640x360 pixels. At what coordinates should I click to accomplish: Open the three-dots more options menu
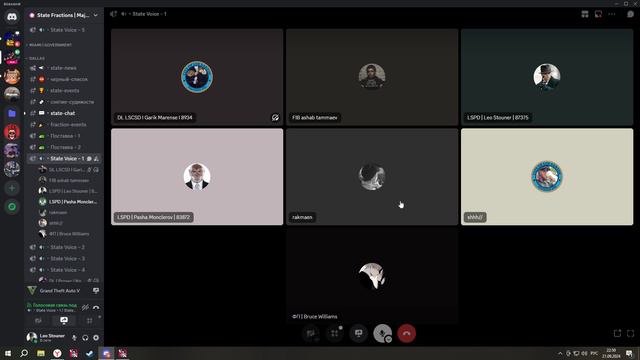coord(611,14)
